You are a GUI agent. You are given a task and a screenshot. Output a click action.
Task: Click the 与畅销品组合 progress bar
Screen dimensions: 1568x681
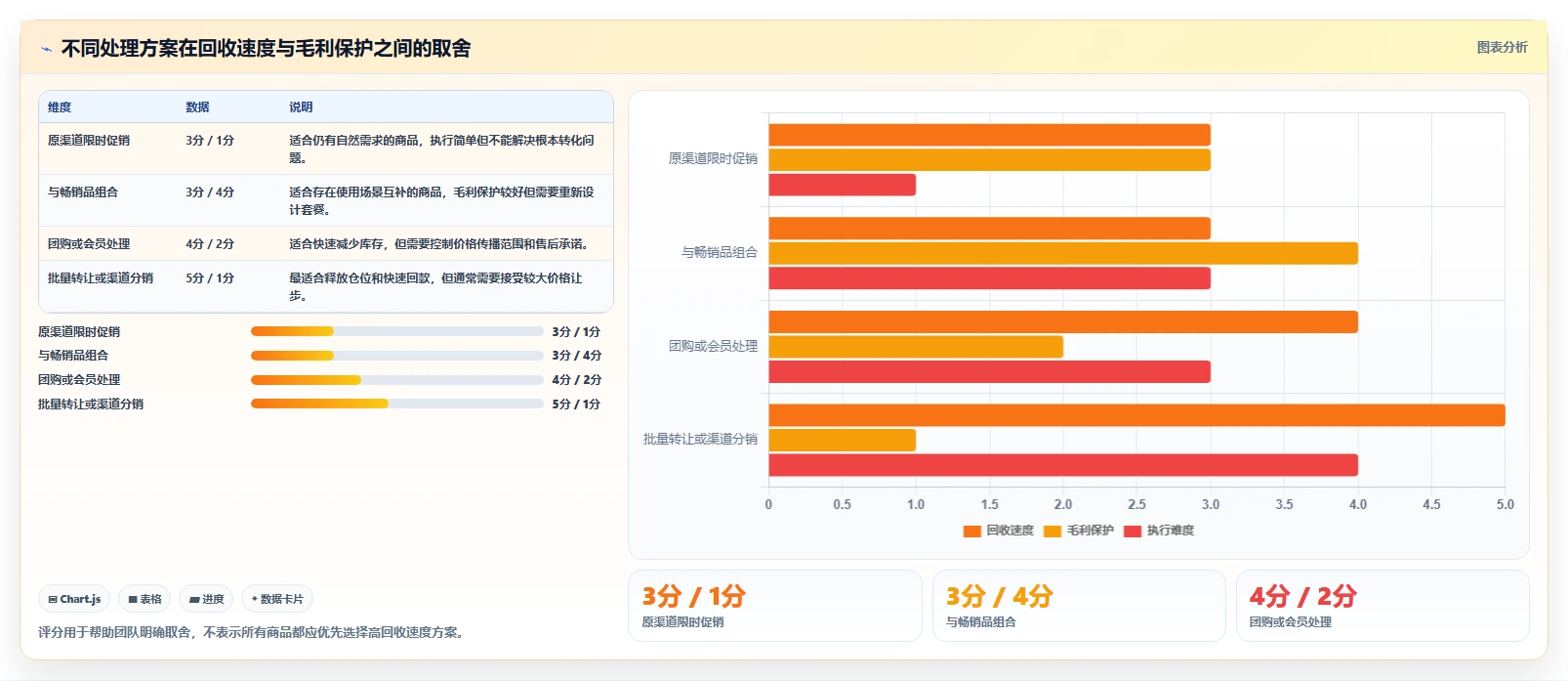[396, 356]
